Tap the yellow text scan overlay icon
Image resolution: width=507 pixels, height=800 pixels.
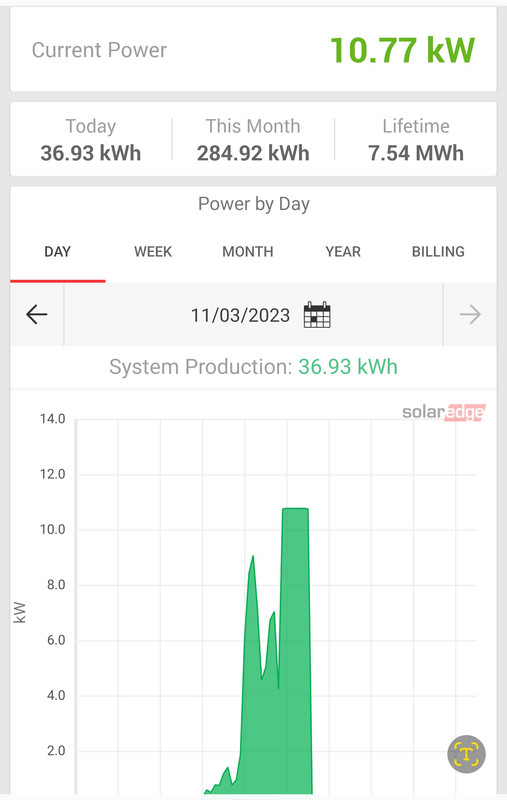pyautogui.click(x=466, y=754)
